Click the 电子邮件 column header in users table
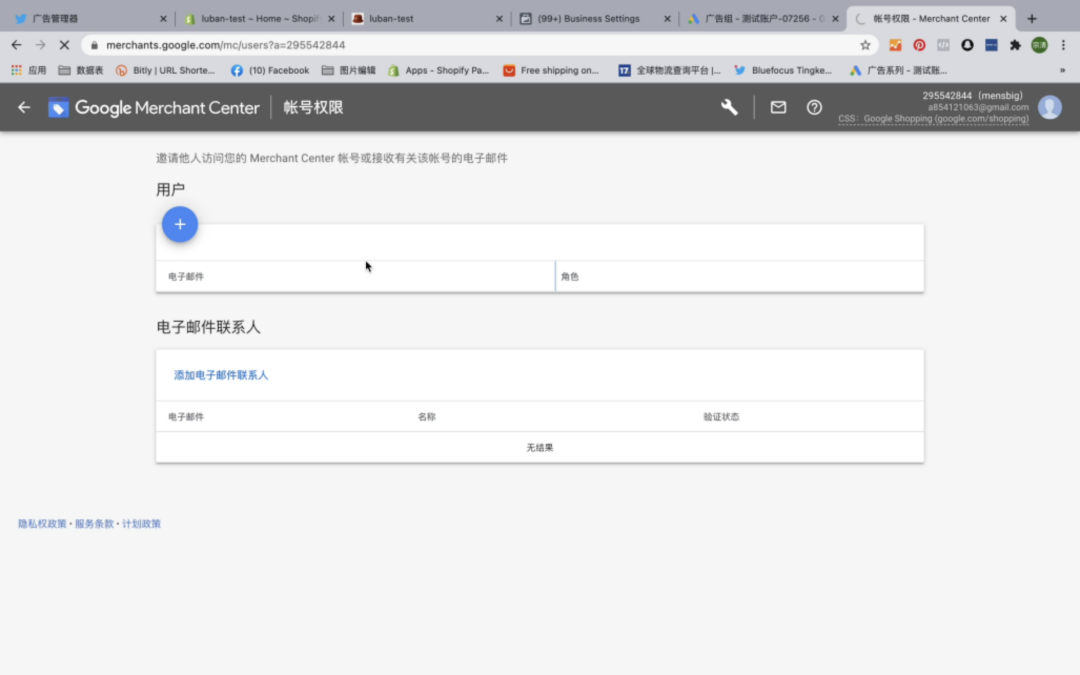1080x675 pixels. [x=186, y=277]
